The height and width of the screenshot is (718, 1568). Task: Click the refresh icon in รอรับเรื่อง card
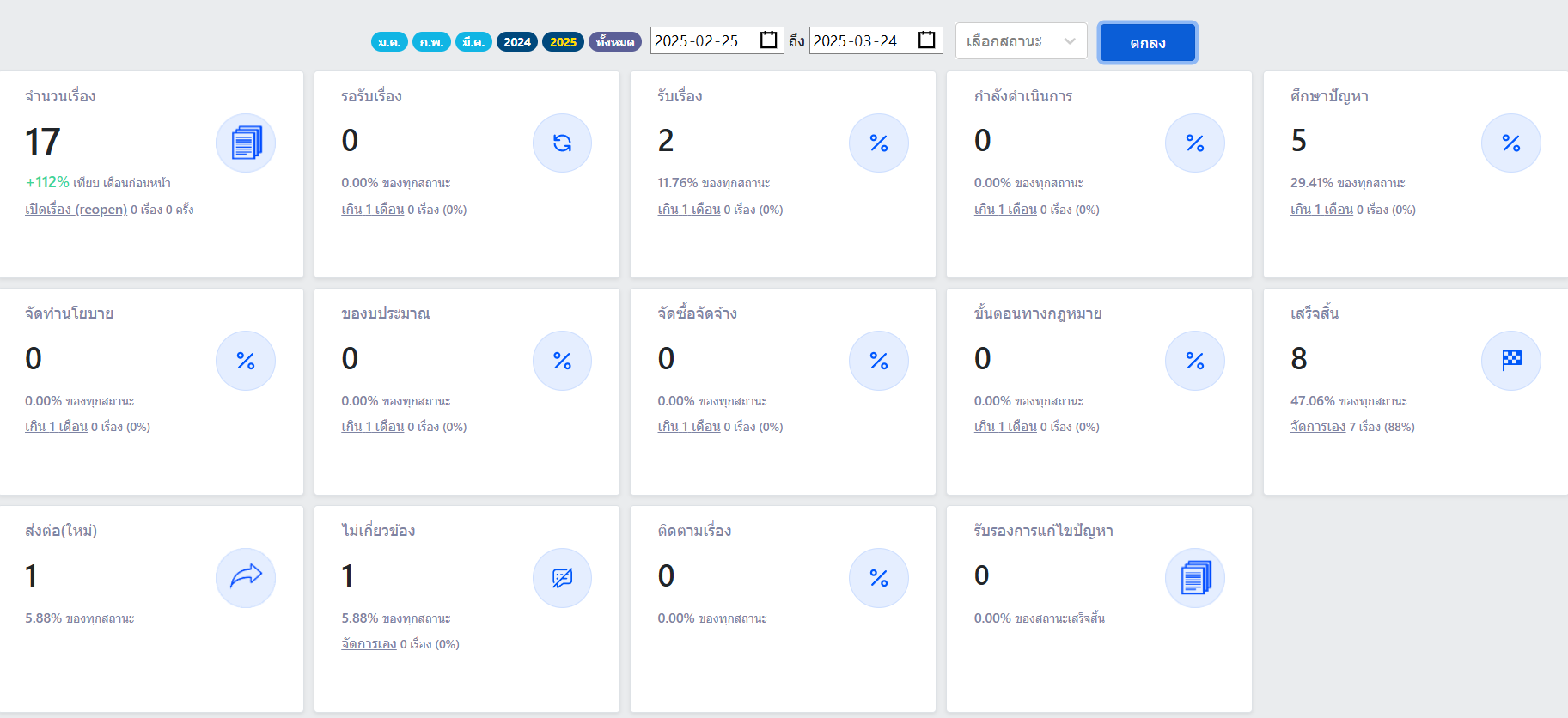(562, 143)
